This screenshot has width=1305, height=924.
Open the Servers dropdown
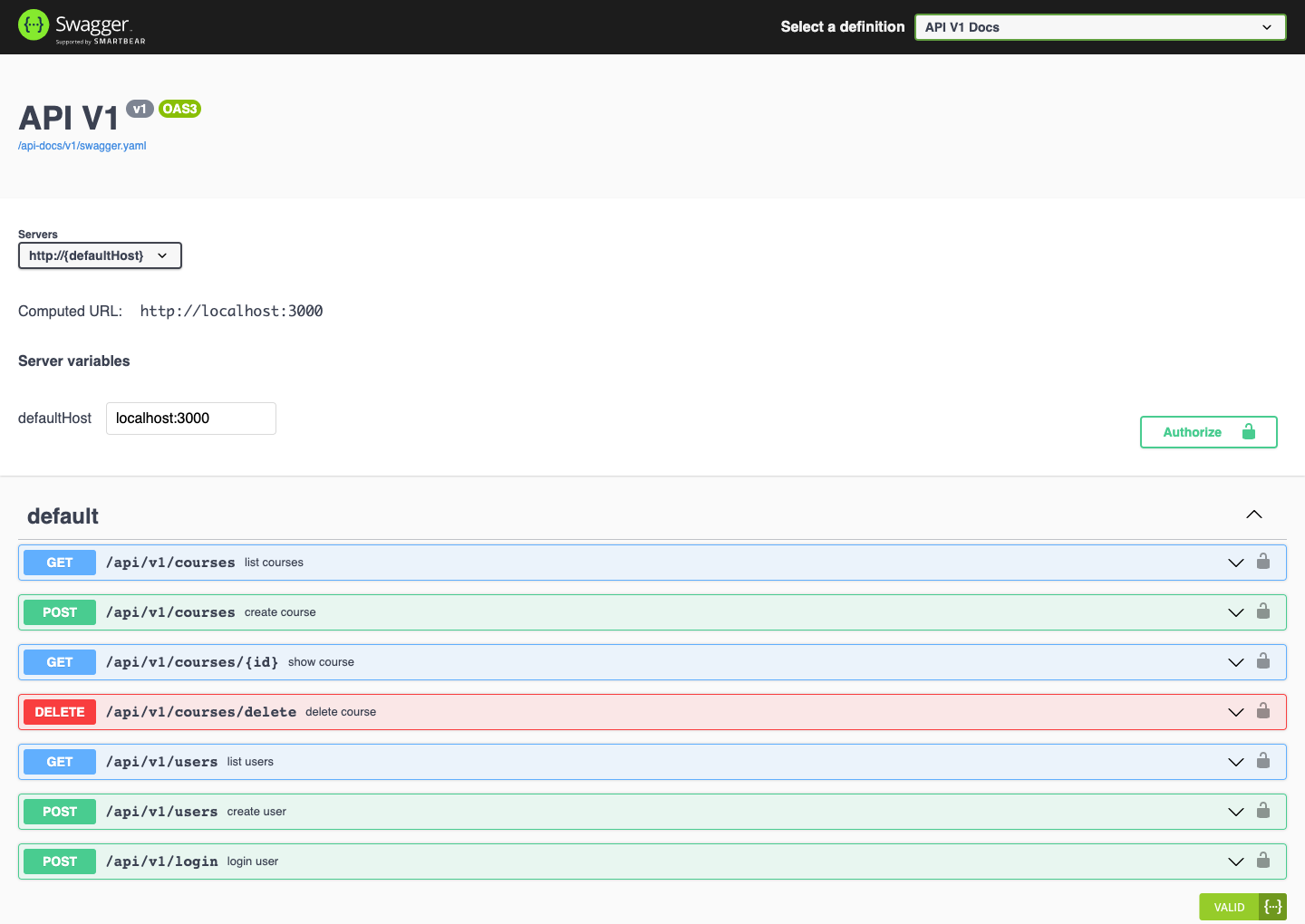pos(100,255)
